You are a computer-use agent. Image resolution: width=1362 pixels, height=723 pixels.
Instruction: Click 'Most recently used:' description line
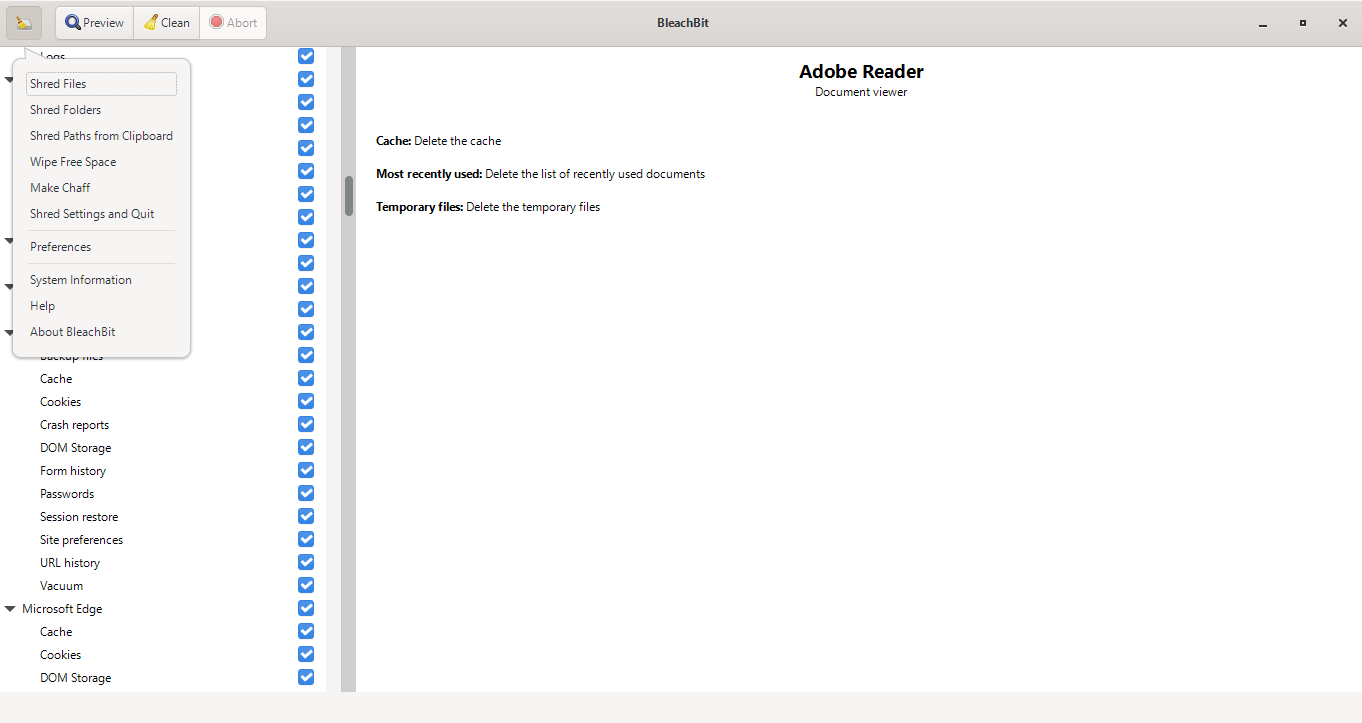pyautogui.click(x=540, y=174)
